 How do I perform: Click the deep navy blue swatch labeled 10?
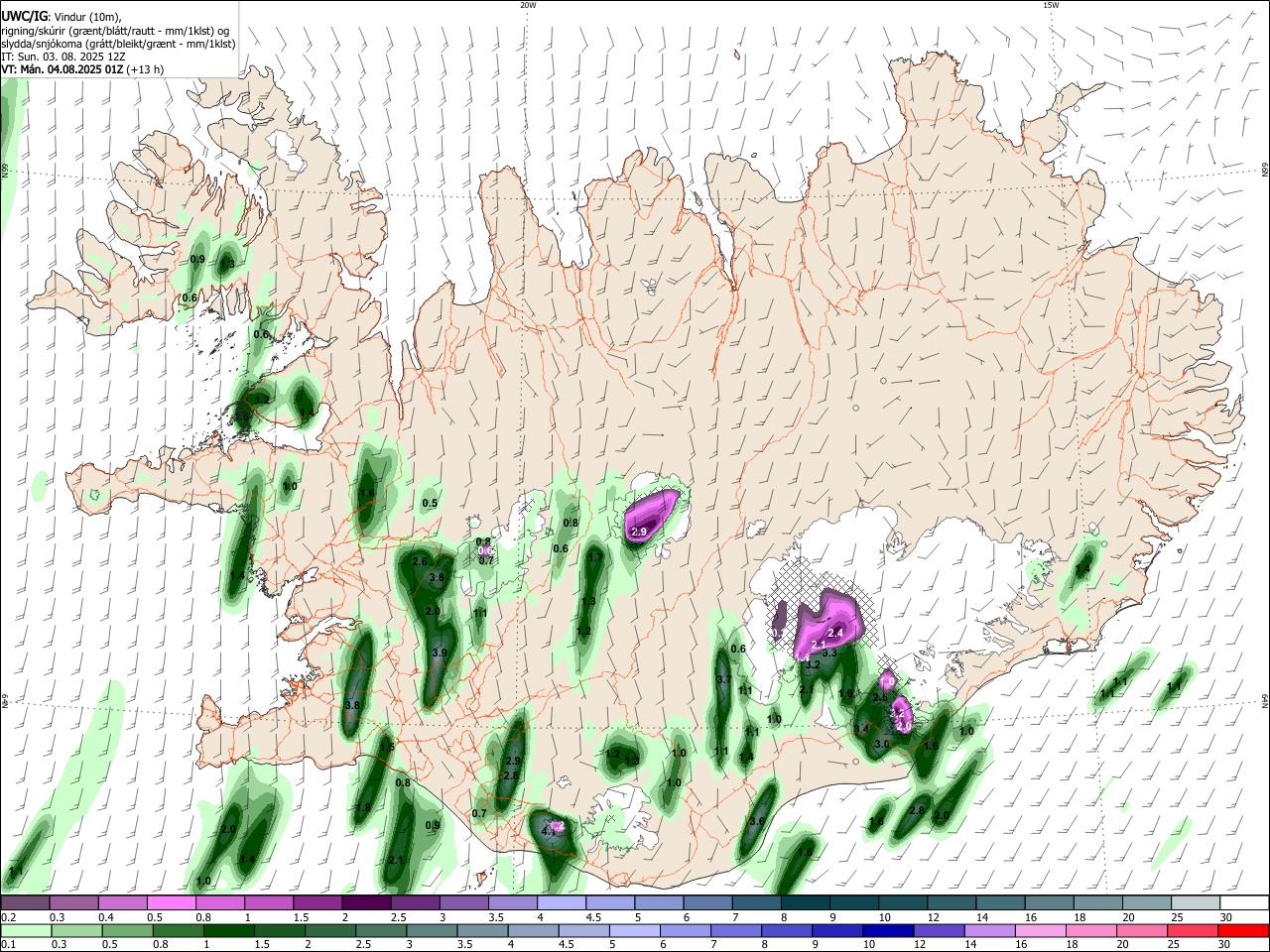pyautogui.click(x=886, y=931)
